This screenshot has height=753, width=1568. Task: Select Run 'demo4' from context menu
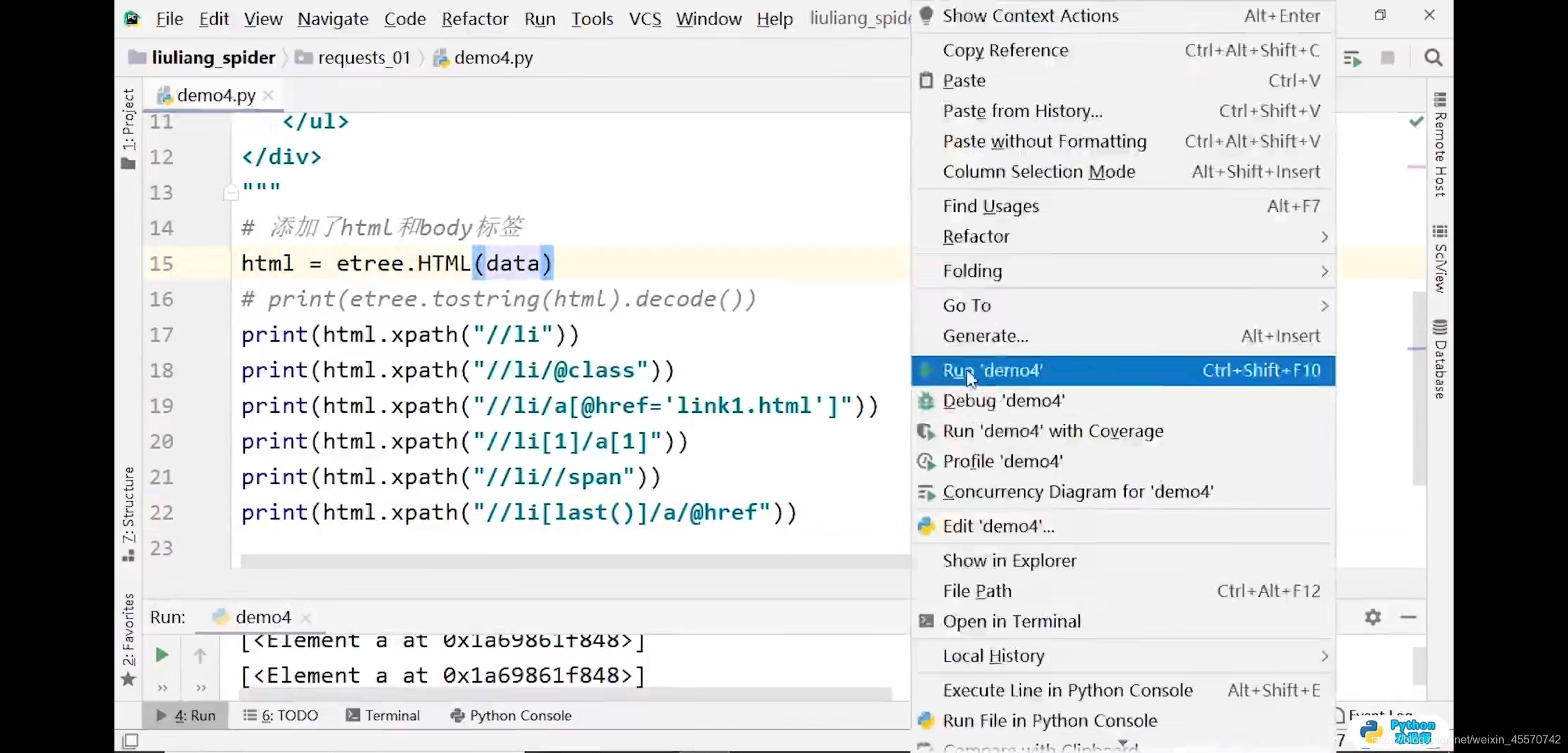tap(993, 370)
